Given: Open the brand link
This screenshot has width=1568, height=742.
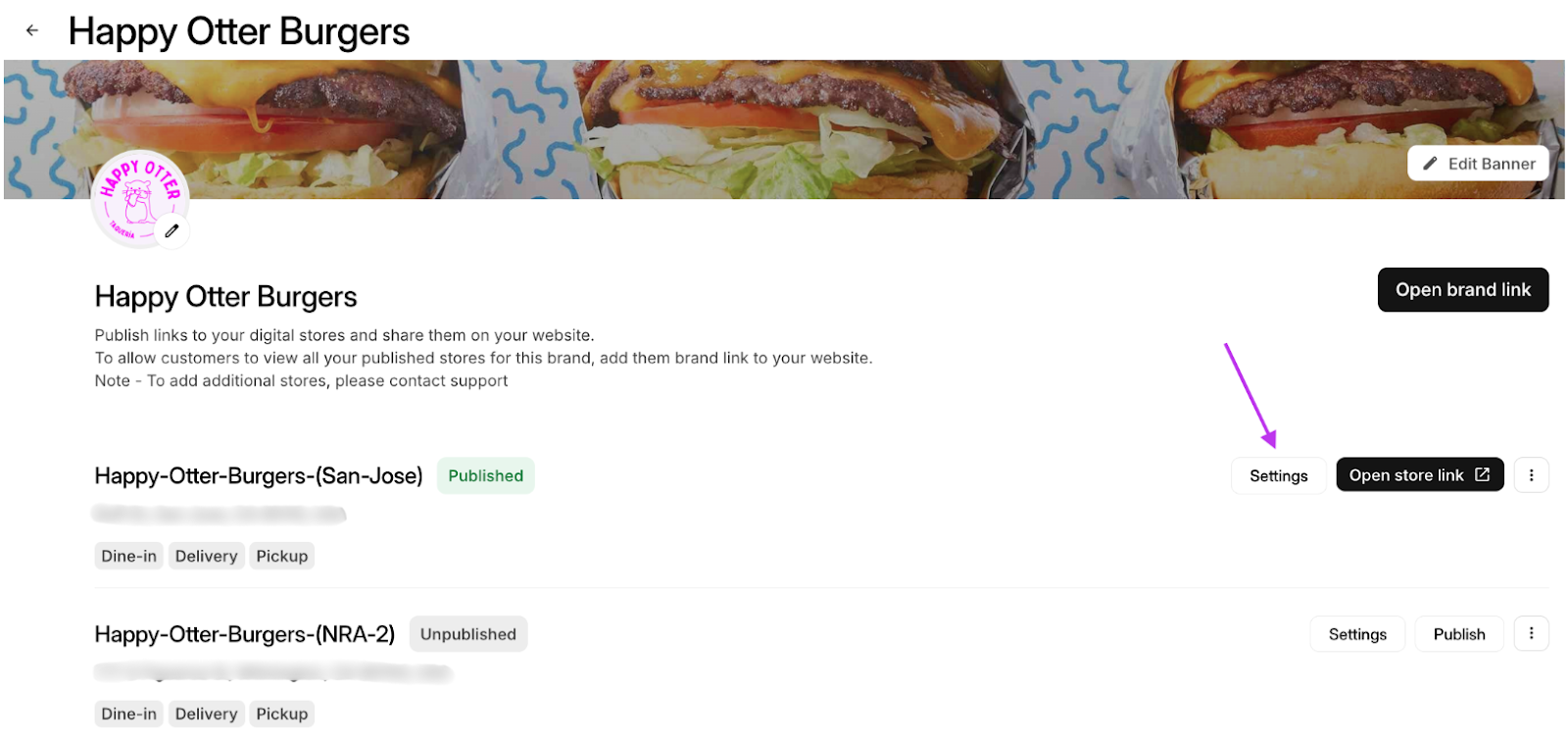Looking at the screenshot, I should (1462, 289).
